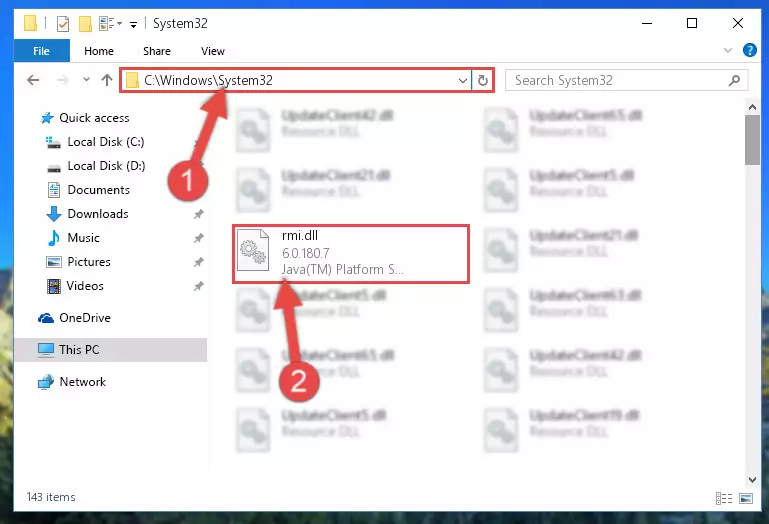
Task: Select OneDrive in navigation pane
Action: [85, 318]
